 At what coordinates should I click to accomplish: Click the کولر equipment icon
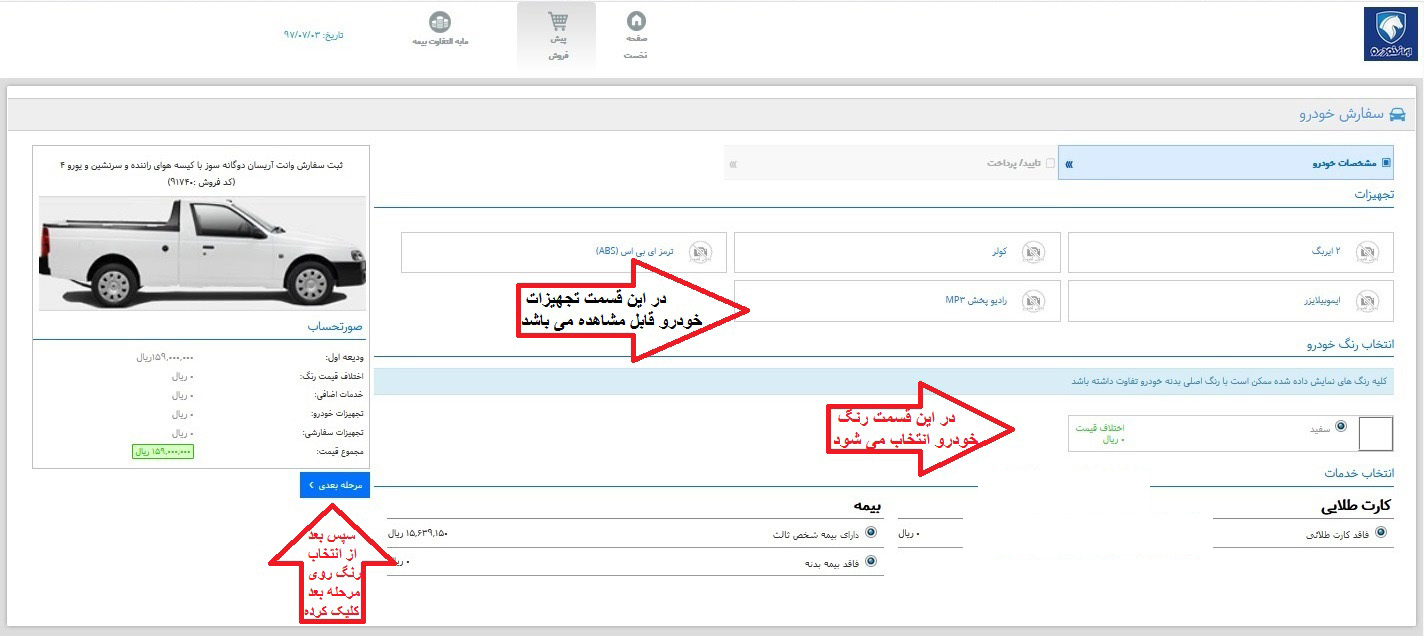point(1033,252)
